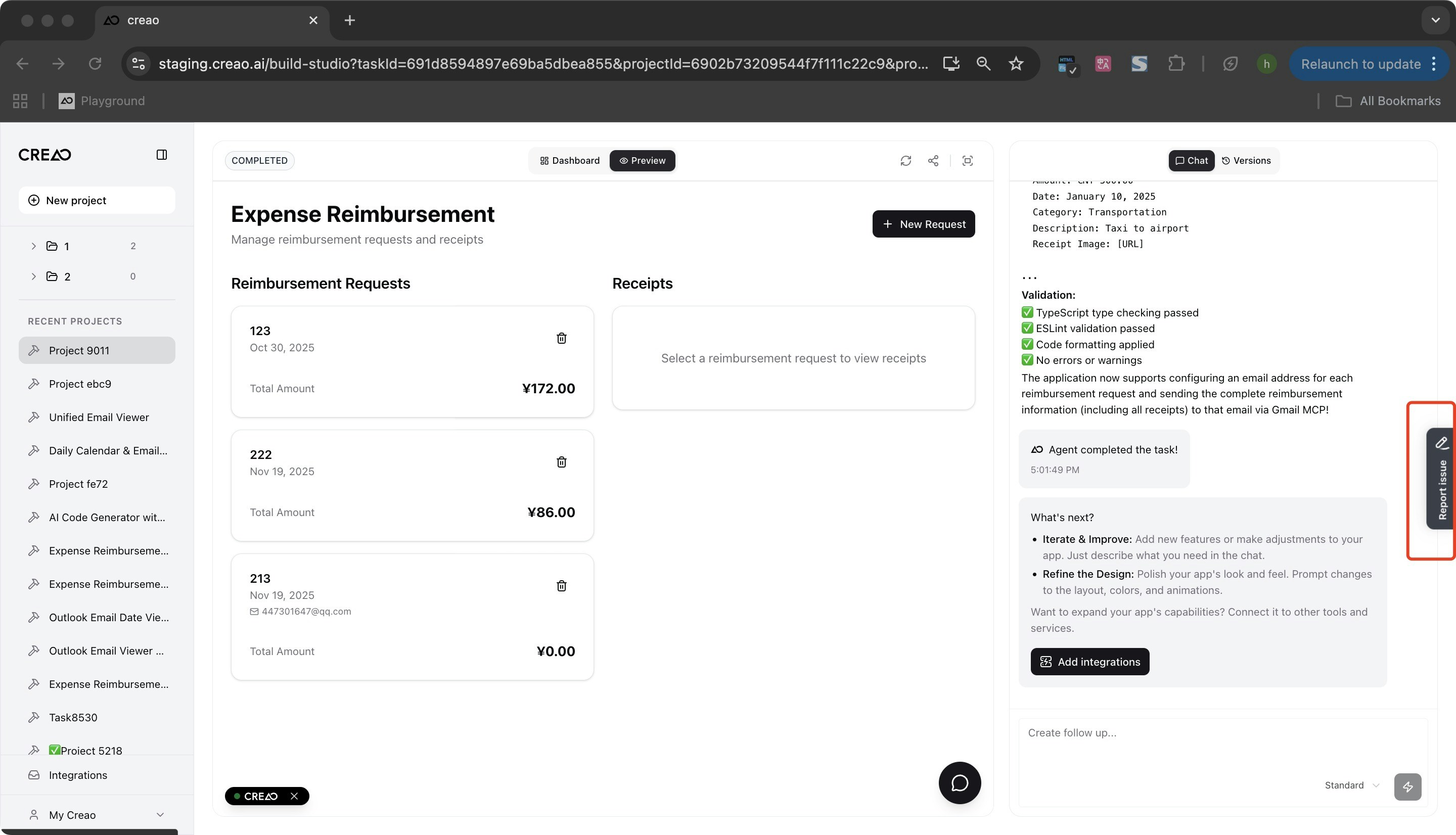
Task: Click the share icon in the preview toolbar
Action: click(933, 161)
